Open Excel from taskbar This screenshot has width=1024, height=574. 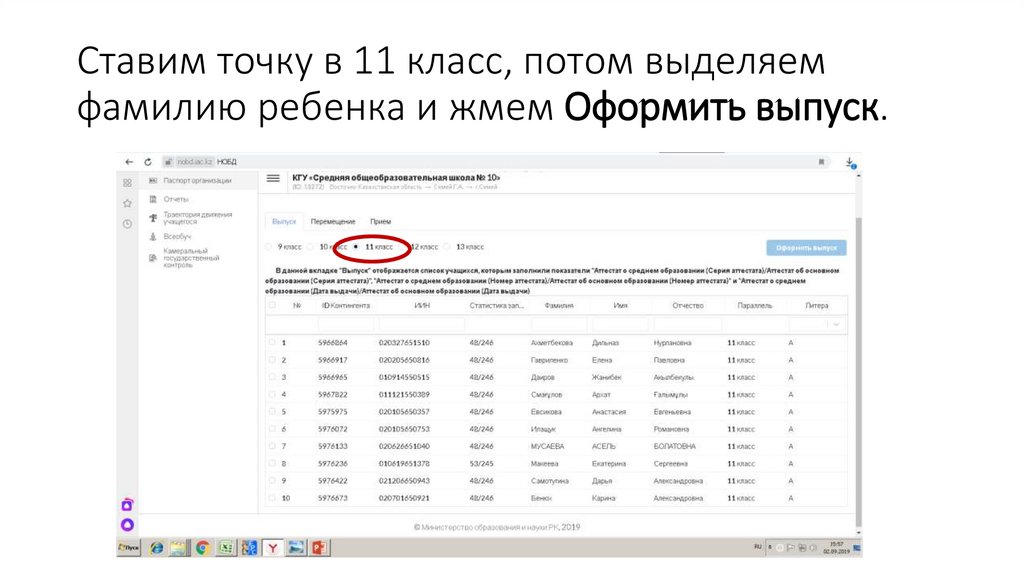(226, 548)
